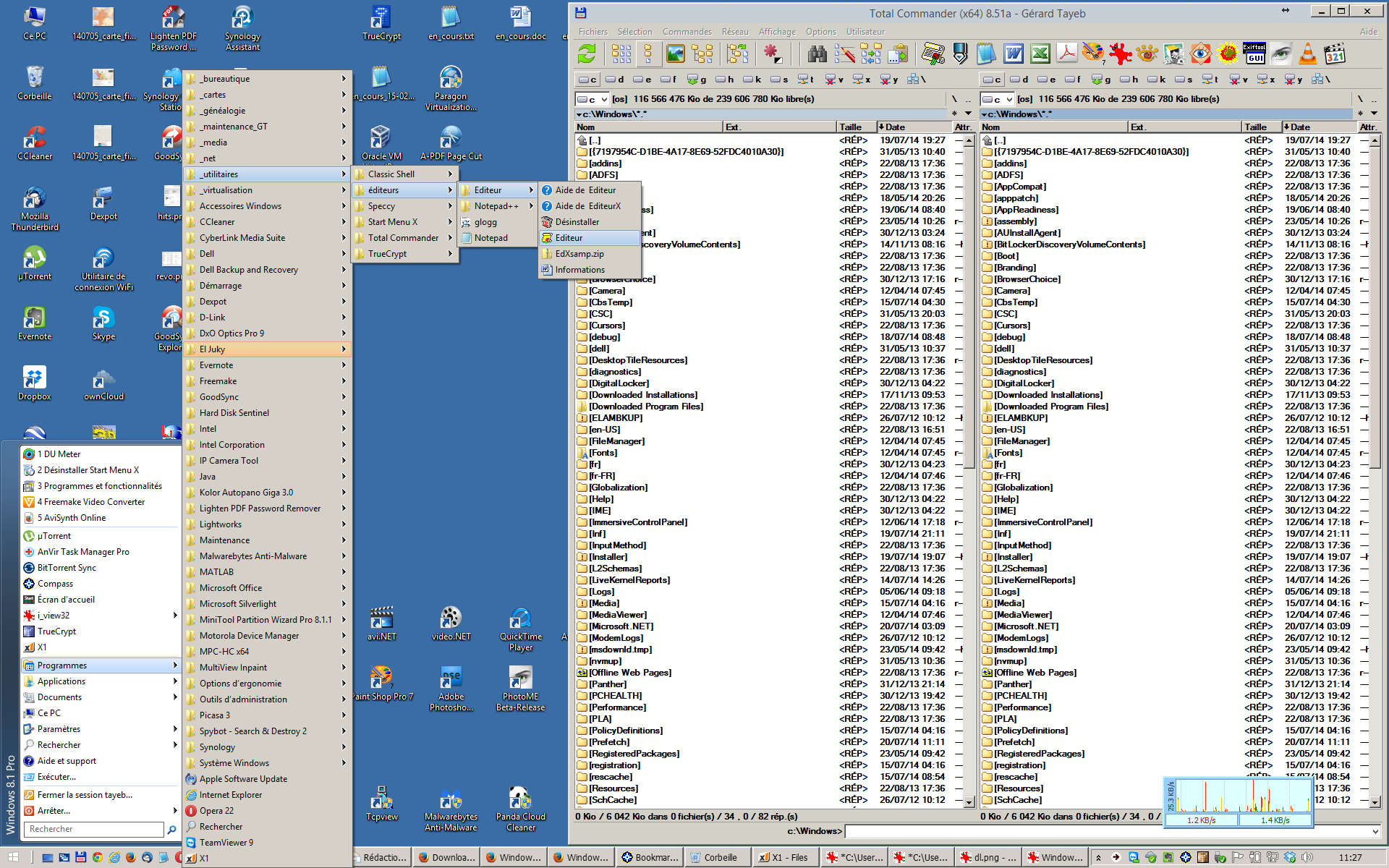The width and height of the screenshot is (1389, 868).
Task: Select [Fonts] folder in left panel
Action: click(x=603, y=453)
